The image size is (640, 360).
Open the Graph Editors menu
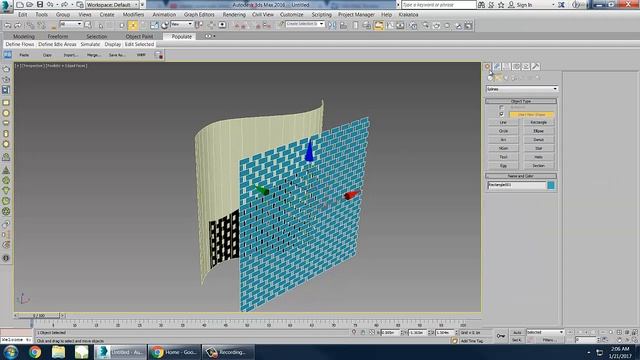(199, 14)
